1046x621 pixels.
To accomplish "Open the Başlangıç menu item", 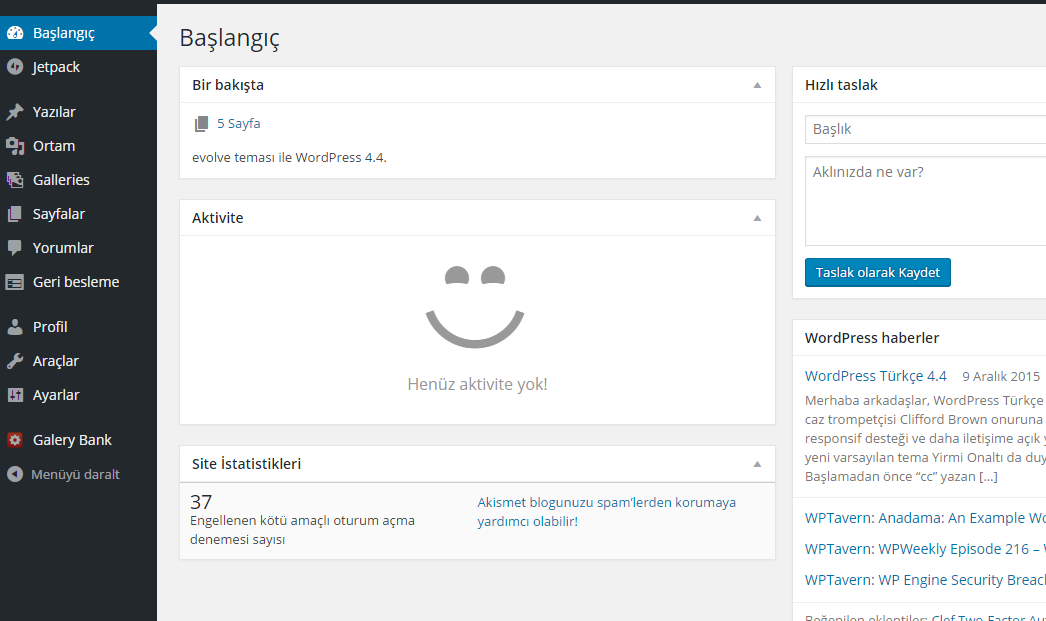I will (78, 33).
